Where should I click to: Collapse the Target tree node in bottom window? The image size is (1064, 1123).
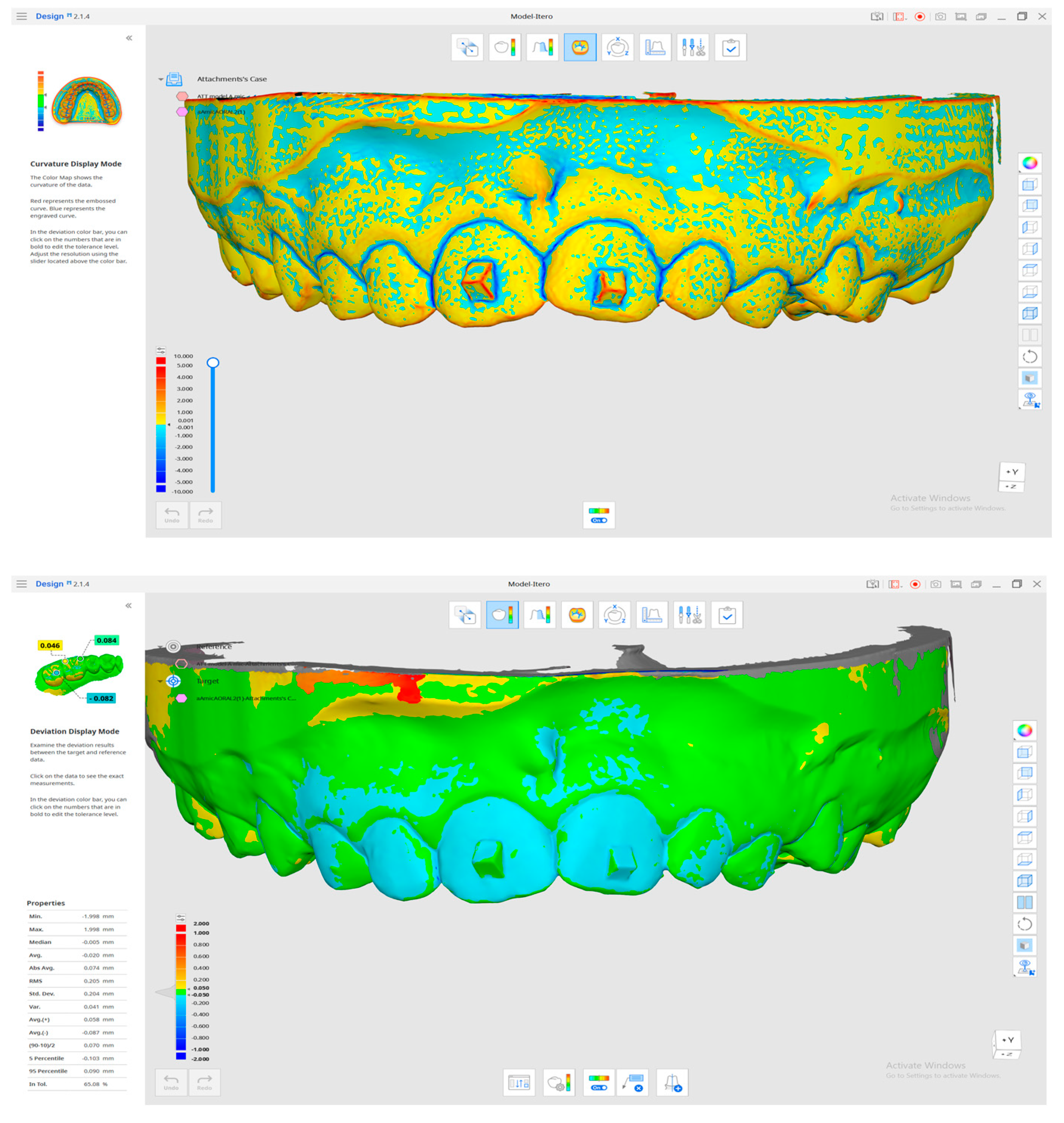tap(160, 681)
